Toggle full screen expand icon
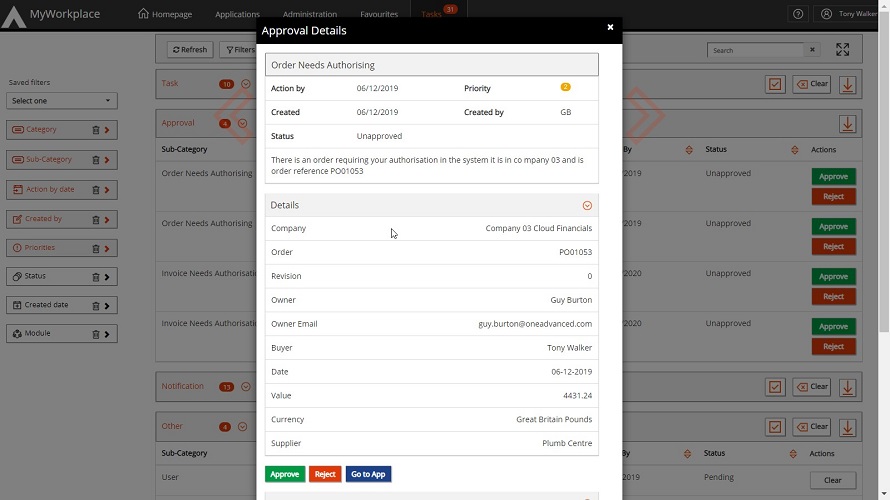890x500 pixels. (842, 50)
